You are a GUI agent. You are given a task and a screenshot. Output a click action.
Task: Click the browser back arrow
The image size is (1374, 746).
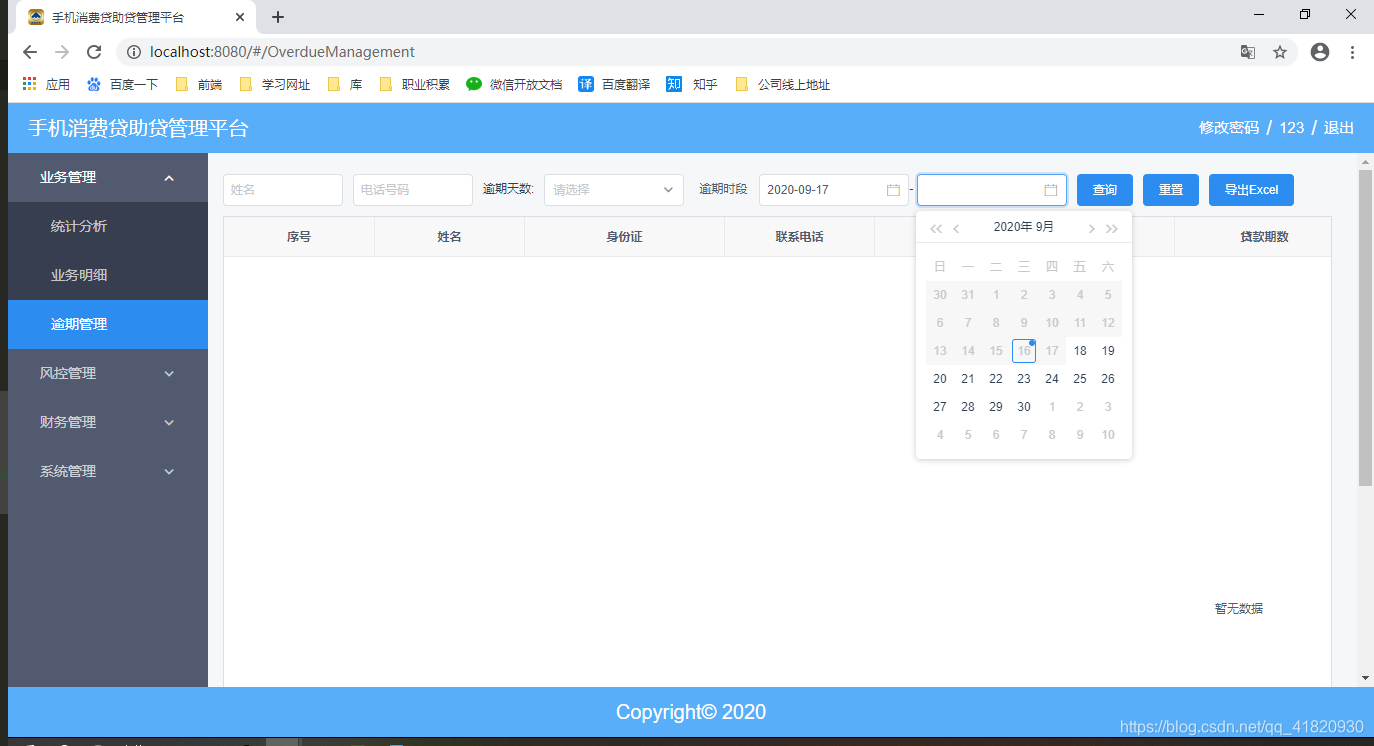click(30, 52)
